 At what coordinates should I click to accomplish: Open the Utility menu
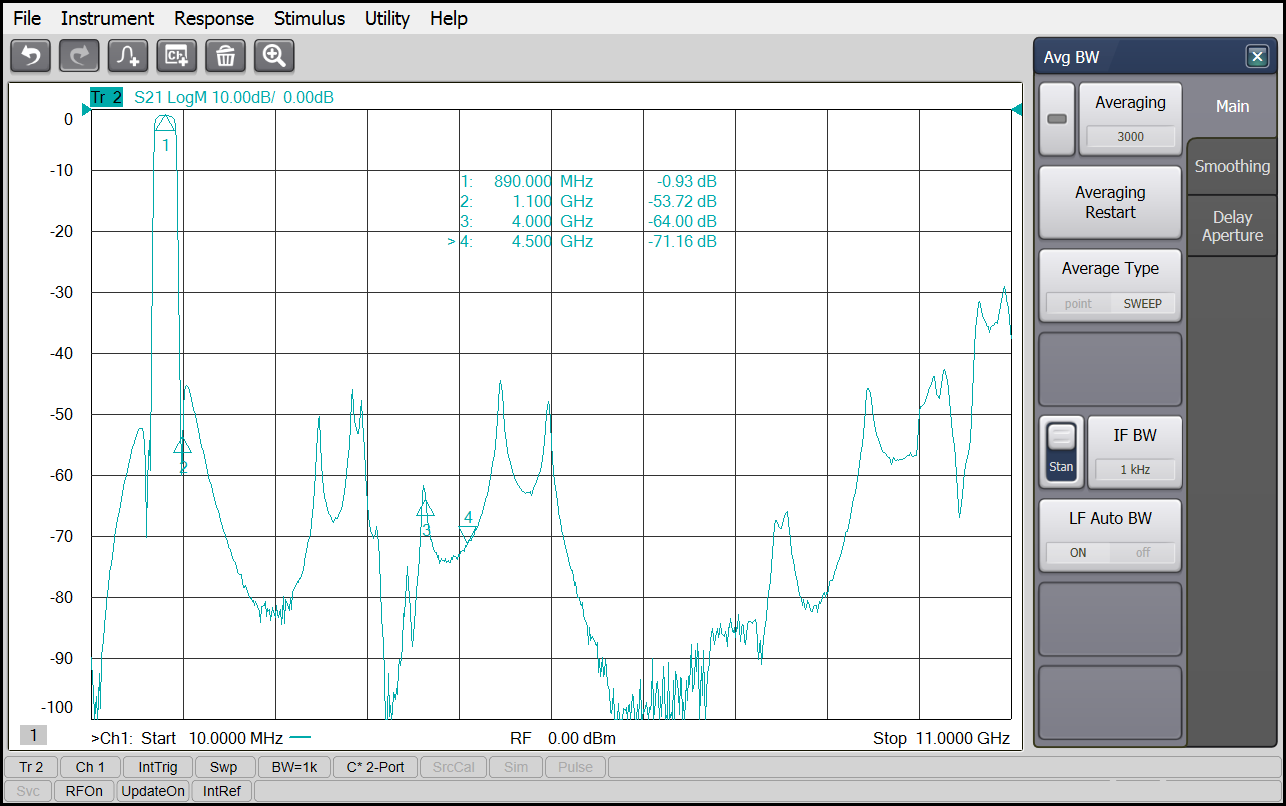(x=387, y=18)
